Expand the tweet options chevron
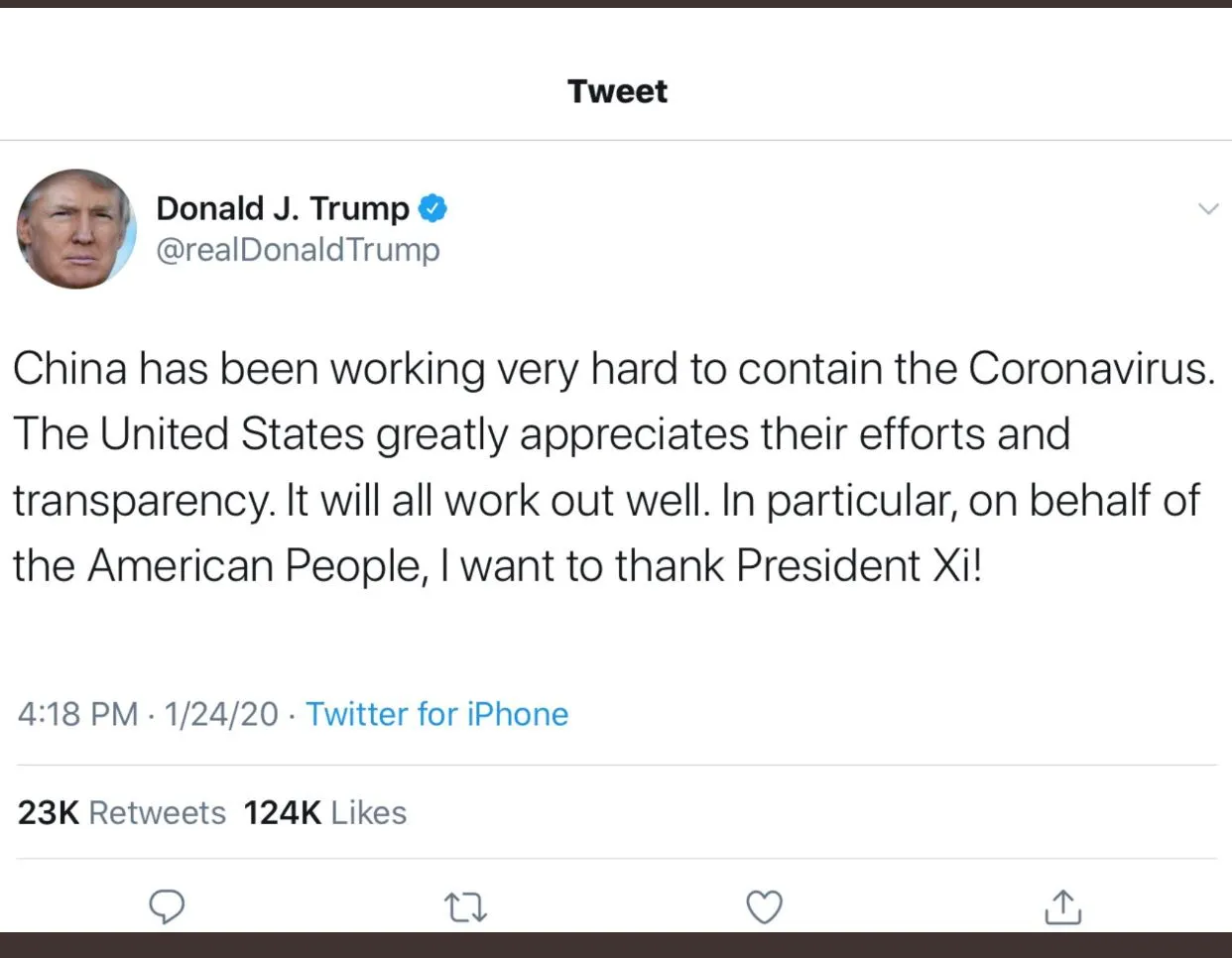This screenshot has height=958, width=1232. coord(1207,208)
